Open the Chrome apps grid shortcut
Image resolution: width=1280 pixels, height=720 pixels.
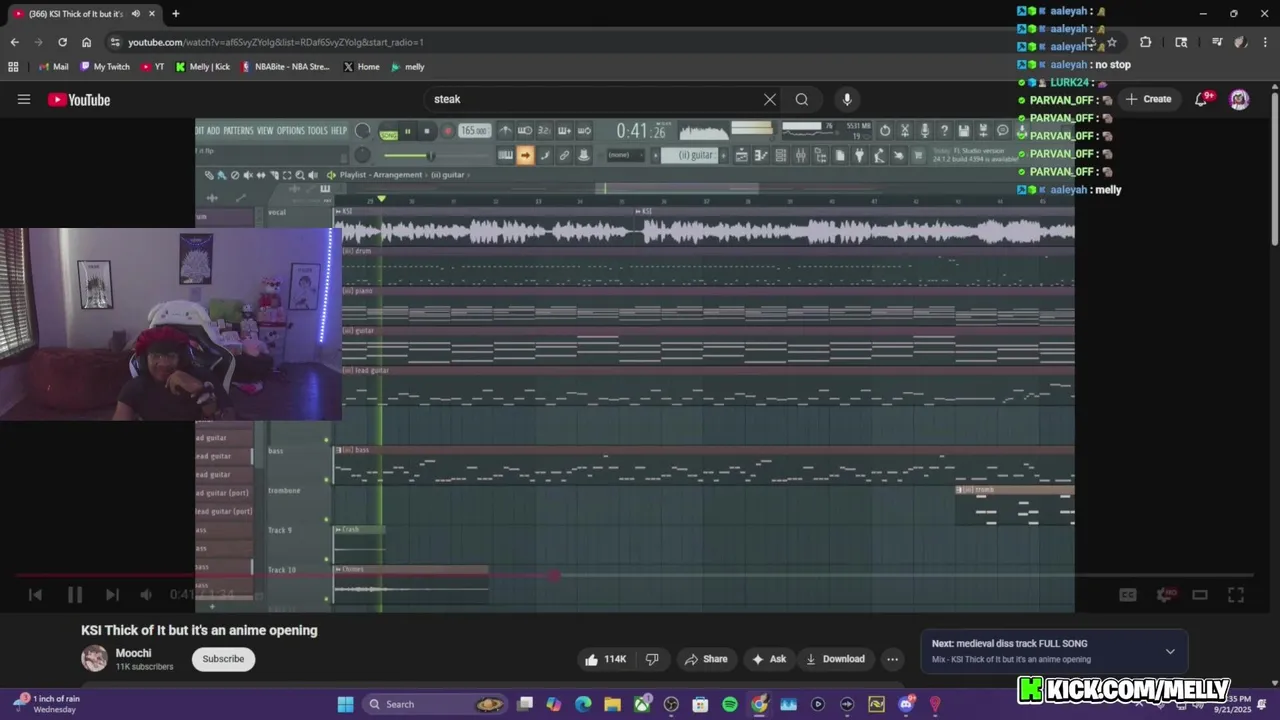point(13,67)
